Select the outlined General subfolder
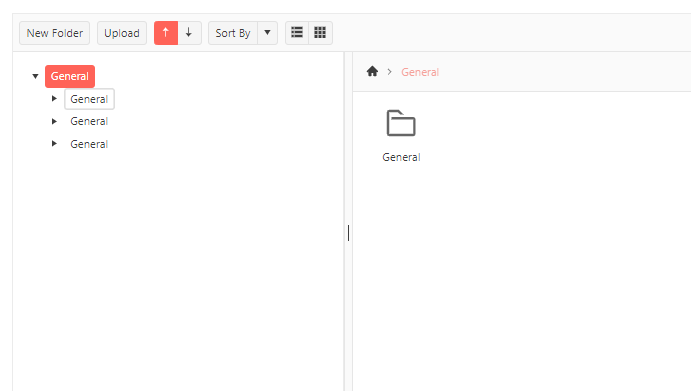Screen dimensions: 691x391 (x=89, y=99)
